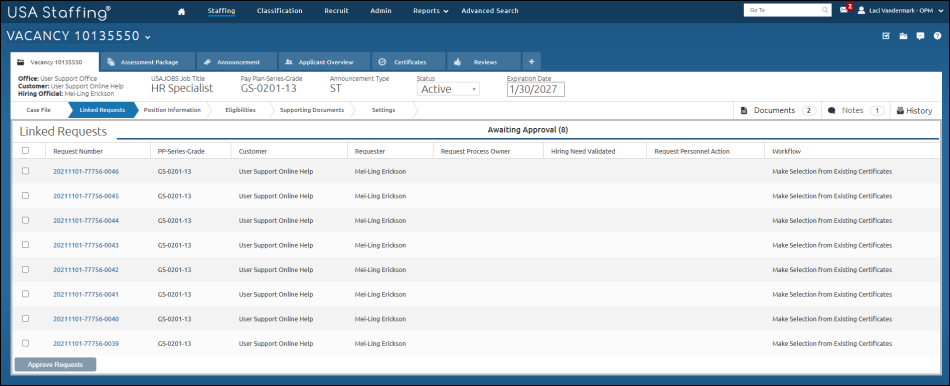The image size is (950, 386).
Task: Go to Settings step
Action: 384,110
